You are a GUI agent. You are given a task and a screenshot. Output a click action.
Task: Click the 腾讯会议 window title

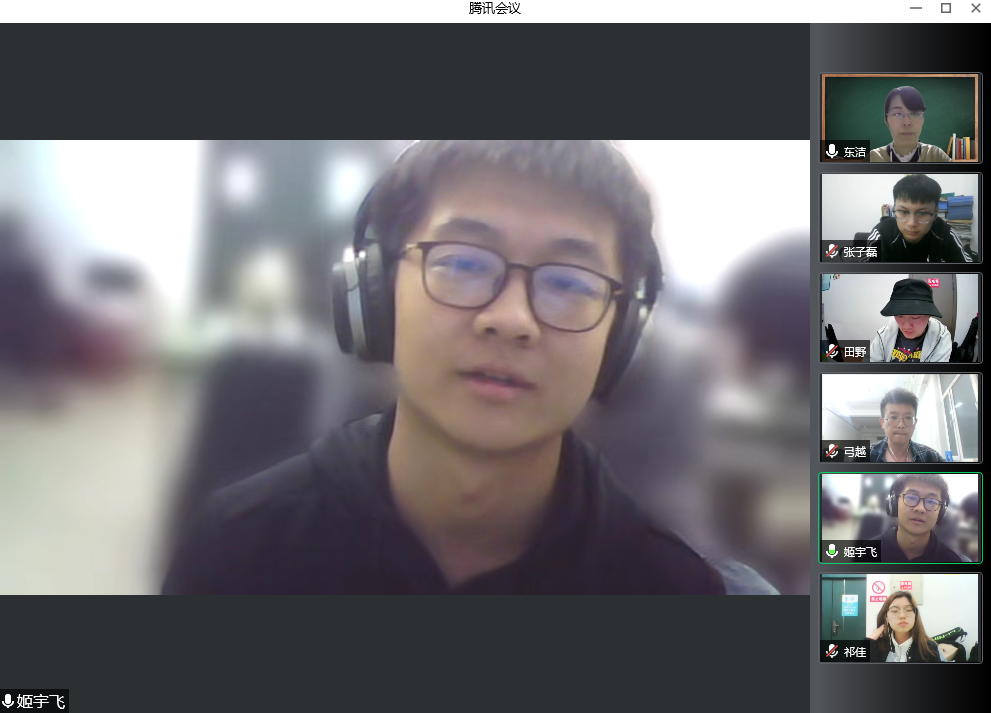coord(495,9)
